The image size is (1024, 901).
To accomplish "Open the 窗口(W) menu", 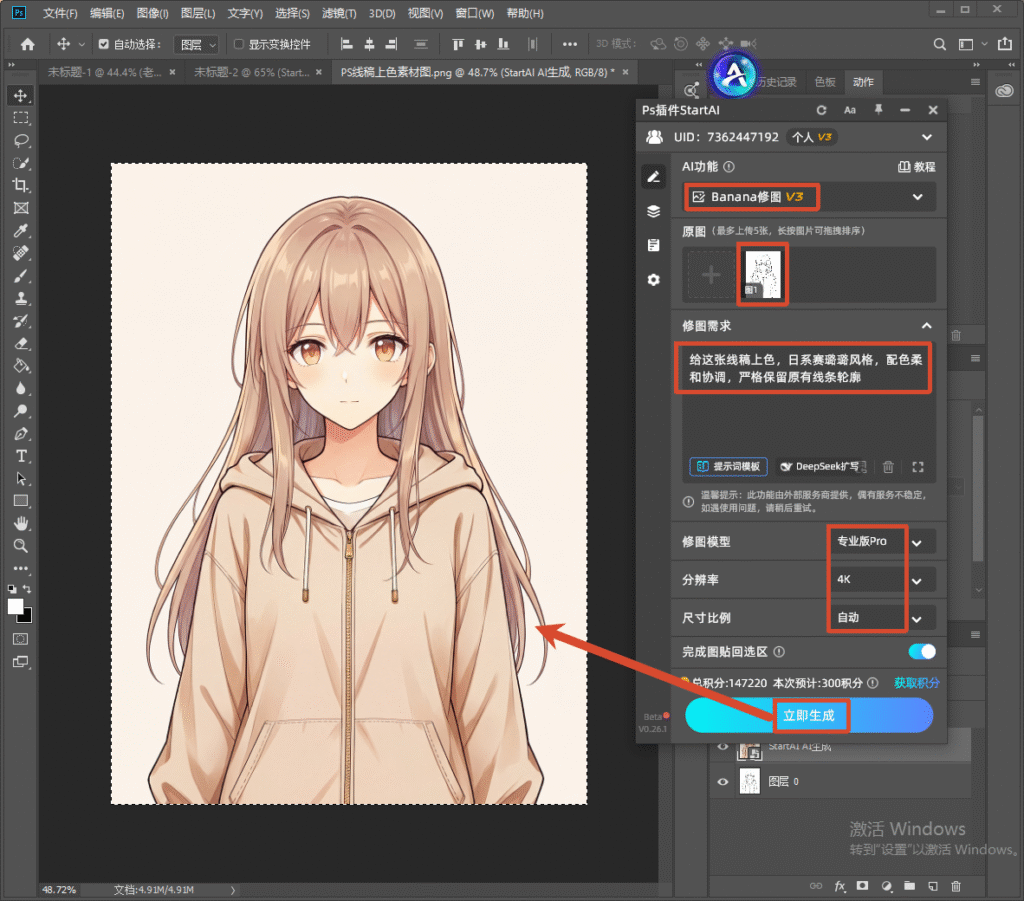I will pos(474,13).
